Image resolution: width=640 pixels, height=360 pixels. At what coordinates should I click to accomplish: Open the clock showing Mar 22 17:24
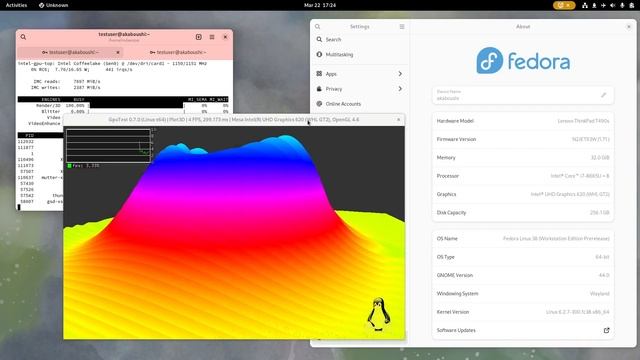point(320,5)
